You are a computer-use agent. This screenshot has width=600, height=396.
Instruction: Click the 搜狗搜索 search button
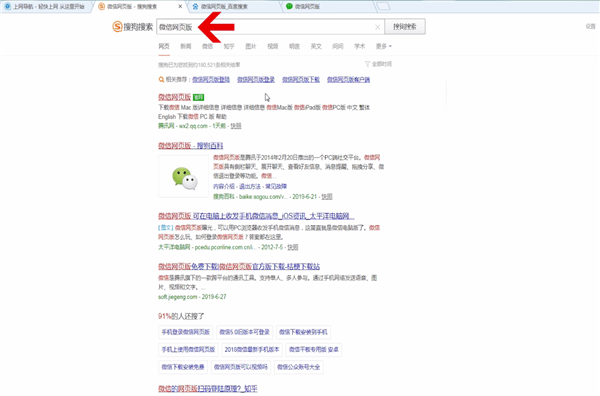pyautogui.click(x=405, y=26)
